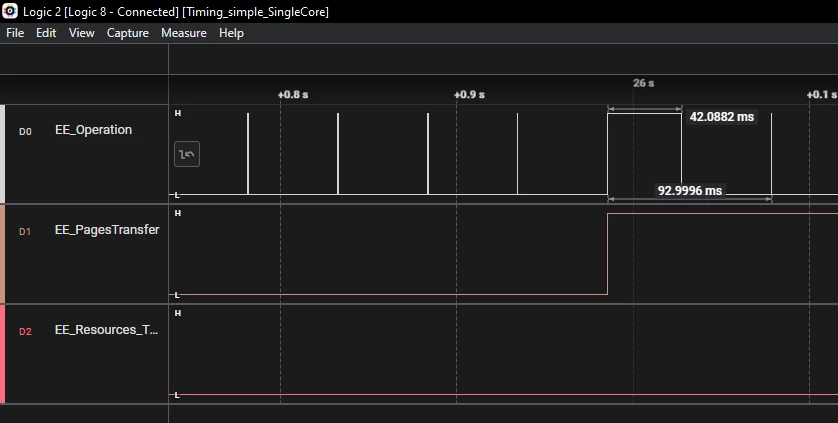This screenshot has height=423, width=838.
Task: Click the Logic 2 app icon in title bar
Action: 10,11
